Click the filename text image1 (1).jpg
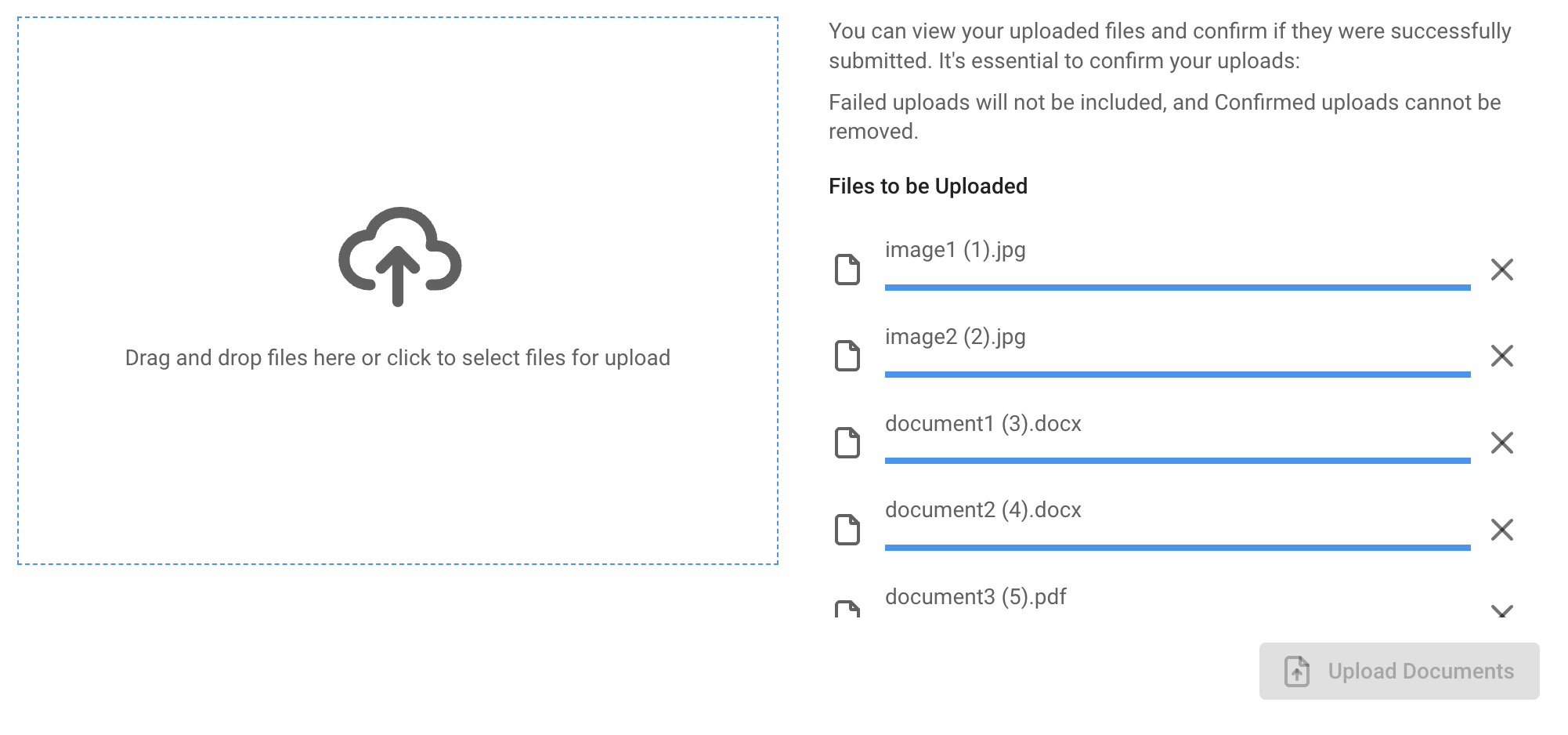This screenshot has width=1568, height=735. click(955, 250)
